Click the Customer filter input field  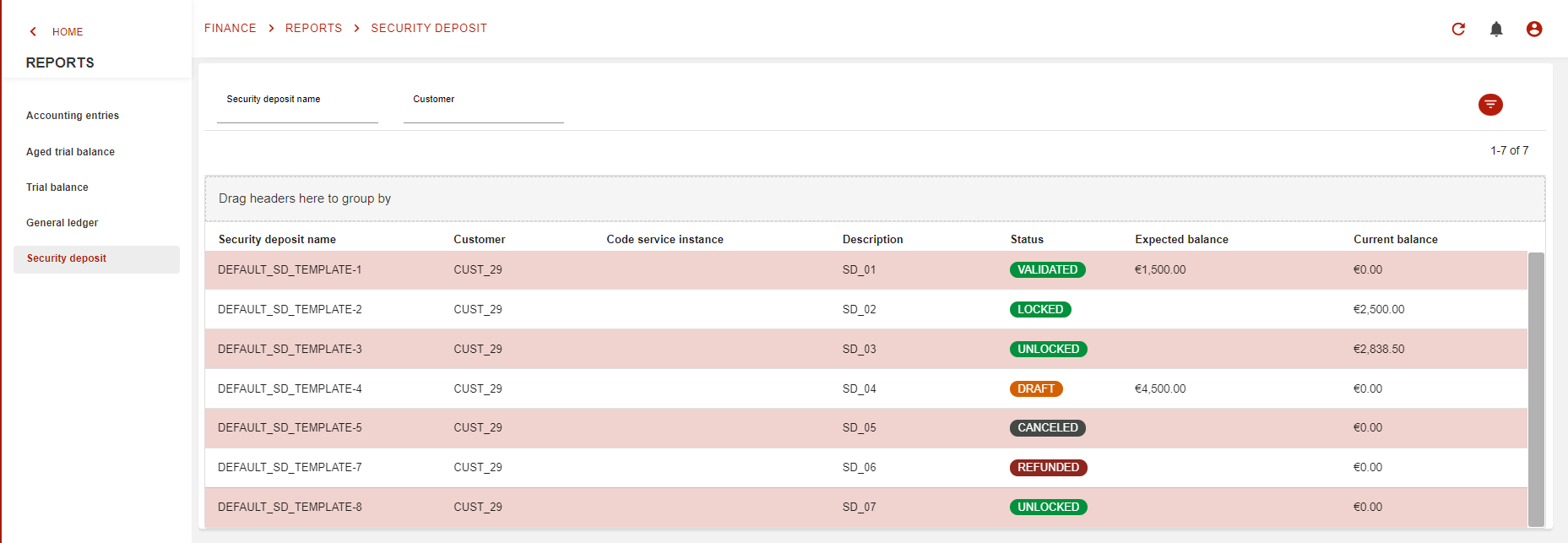coord(483,111)
